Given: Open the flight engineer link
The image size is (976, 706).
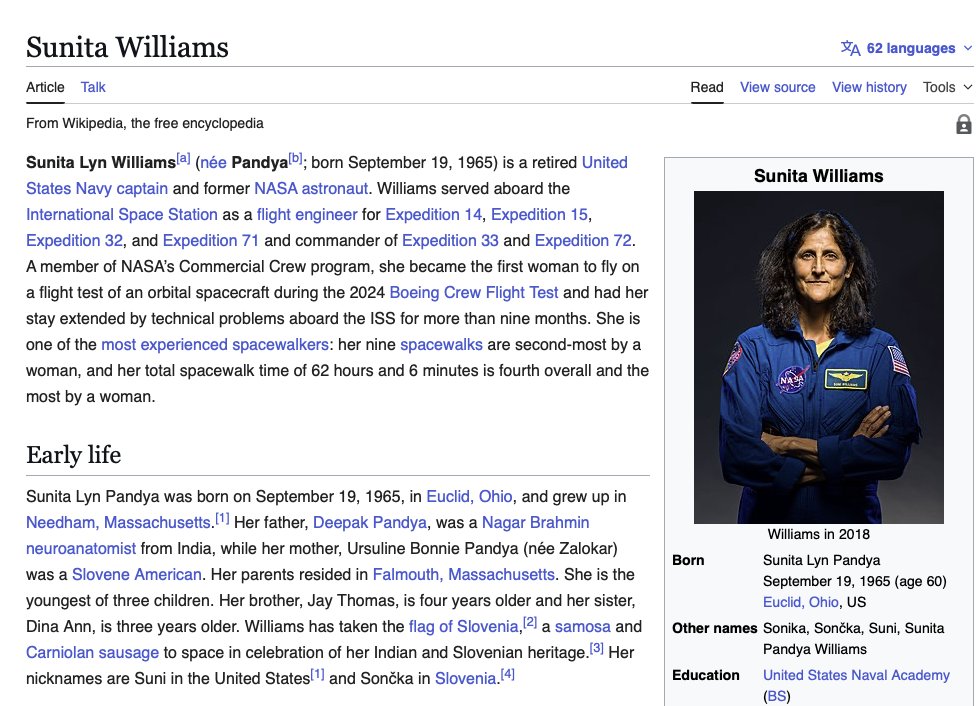Looking at the screenshot, I should (x=307, y=215).
